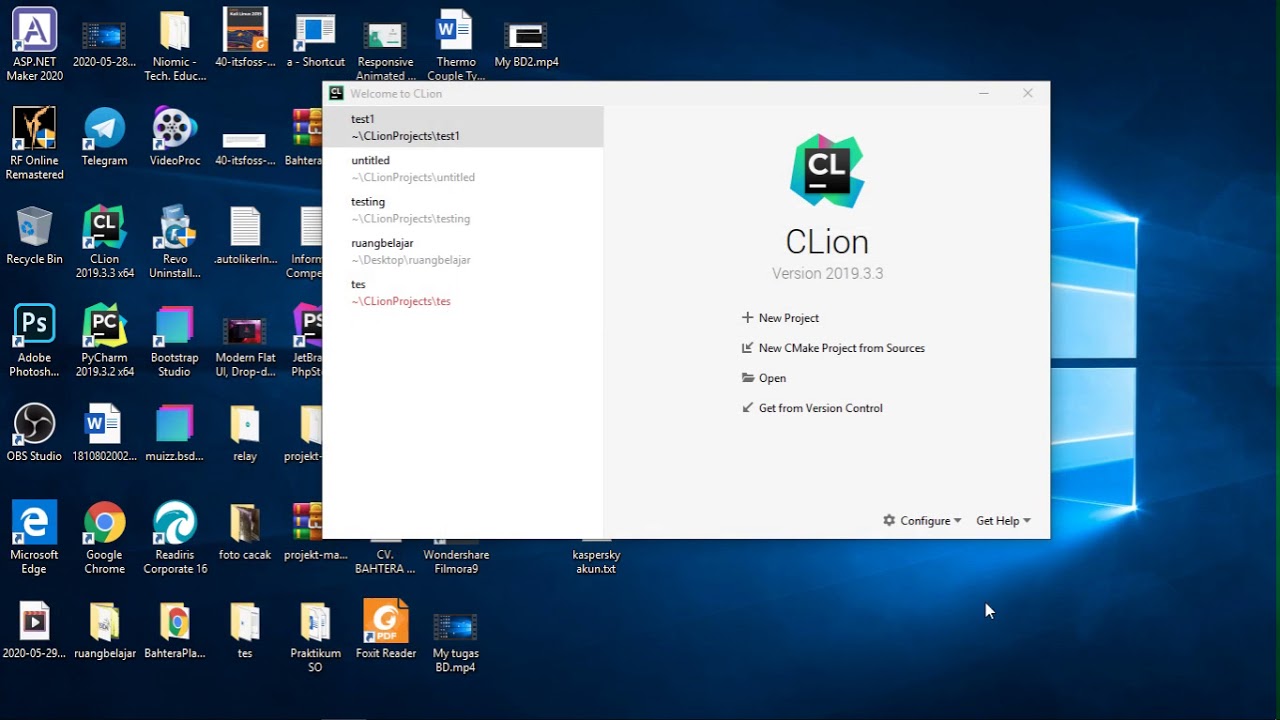Select the Foxit Reader desktop icon
Image resolution: width=1280 pixels, height=720 pixels.
386,630
